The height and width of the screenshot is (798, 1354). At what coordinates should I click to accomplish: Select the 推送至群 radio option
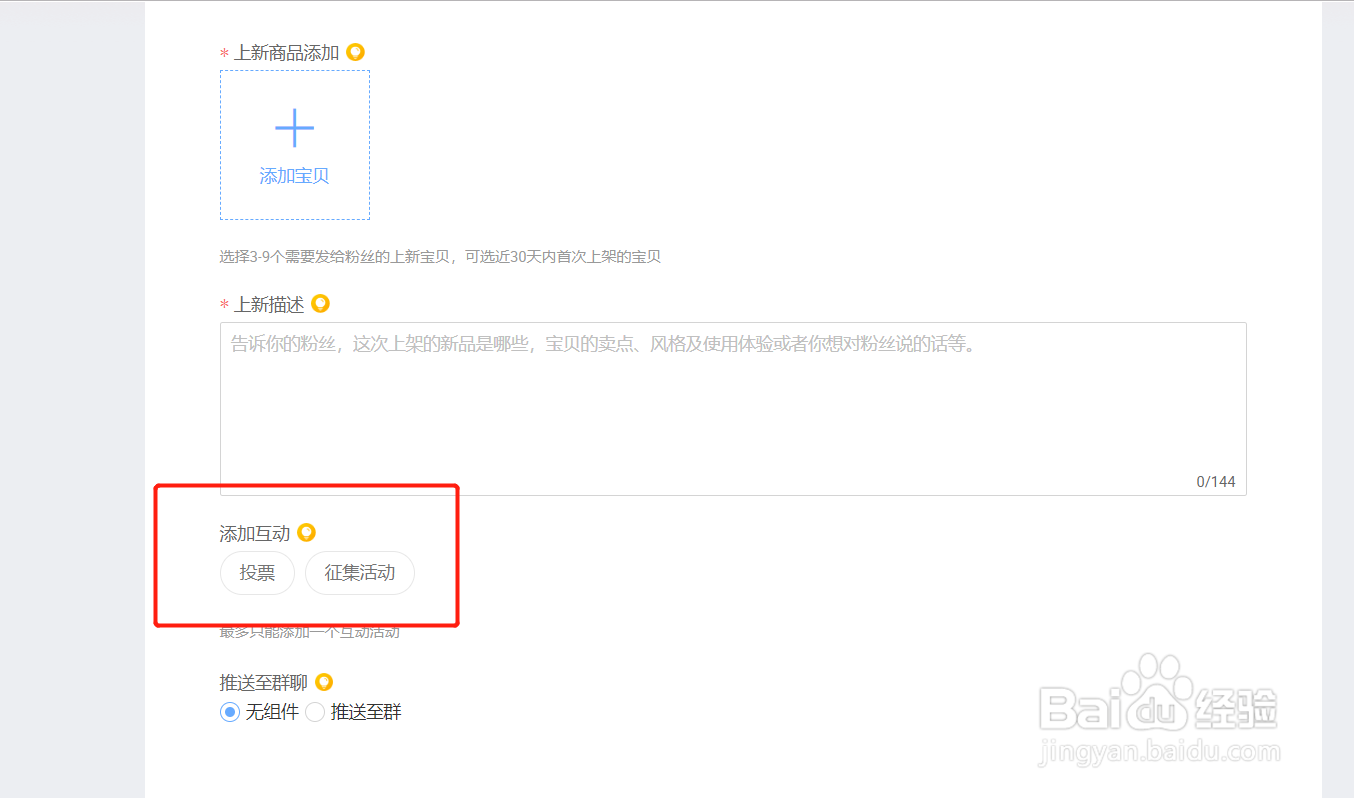pyautogui.click(x=315, y=713)
